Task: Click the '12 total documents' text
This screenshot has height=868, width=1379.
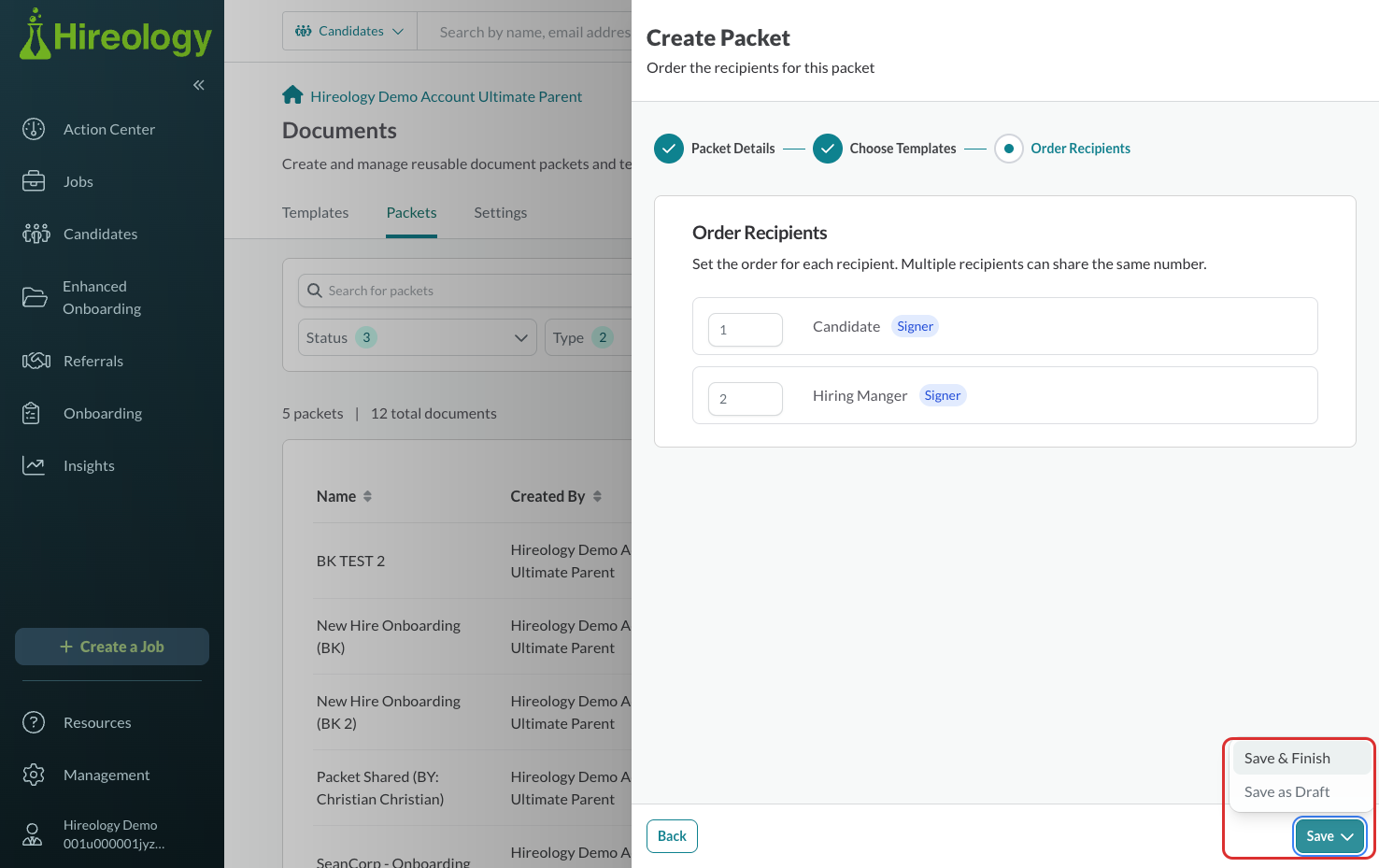Action: pos(434,413)
